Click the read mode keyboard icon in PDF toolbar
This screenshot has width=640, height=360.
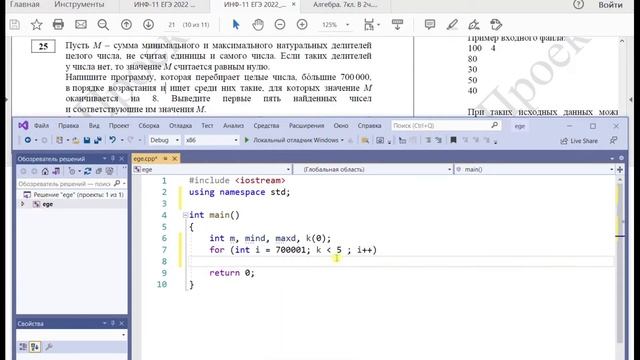pos(397,25)
